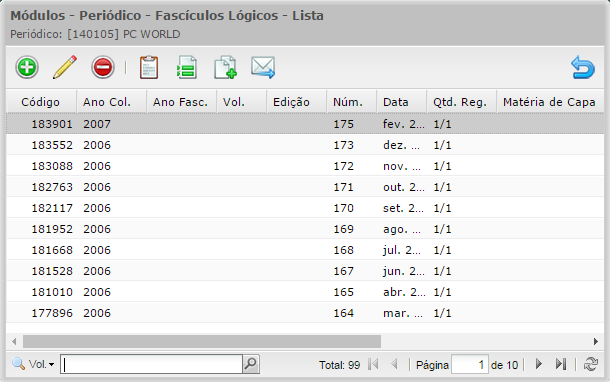Jump to last page arrow
This screenshot has height=382, width=610.
click(561, 364)
